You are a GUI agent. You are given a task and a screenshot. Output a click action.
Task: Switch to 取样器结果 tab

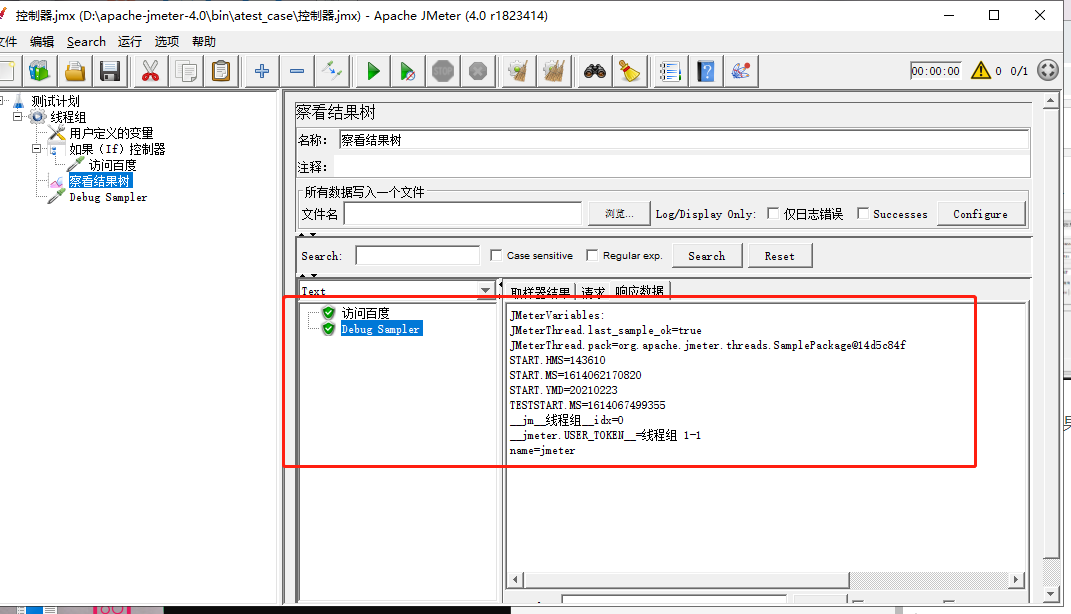540,291
